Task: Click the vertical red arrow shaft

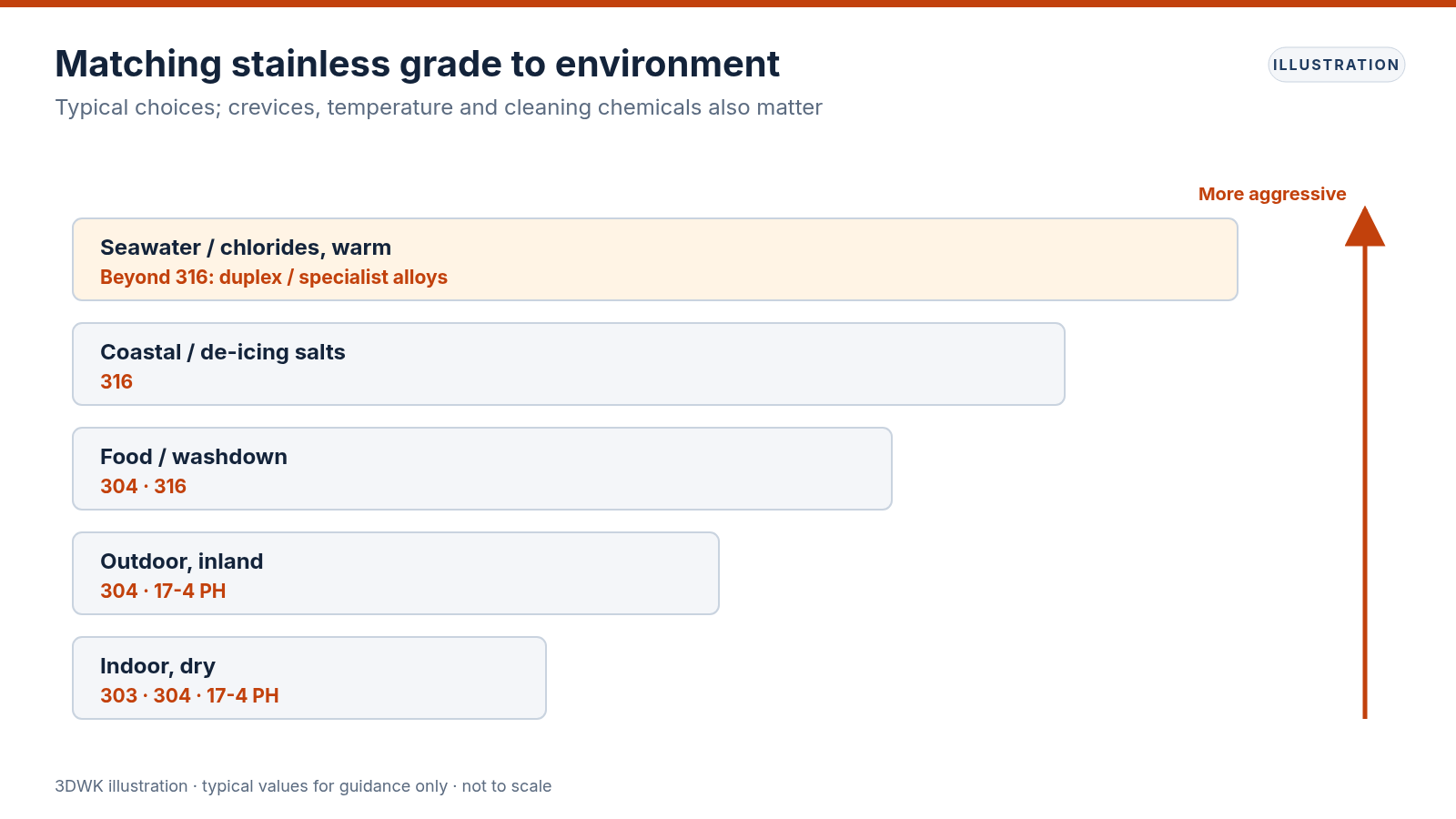Action: click(1365, 482)
